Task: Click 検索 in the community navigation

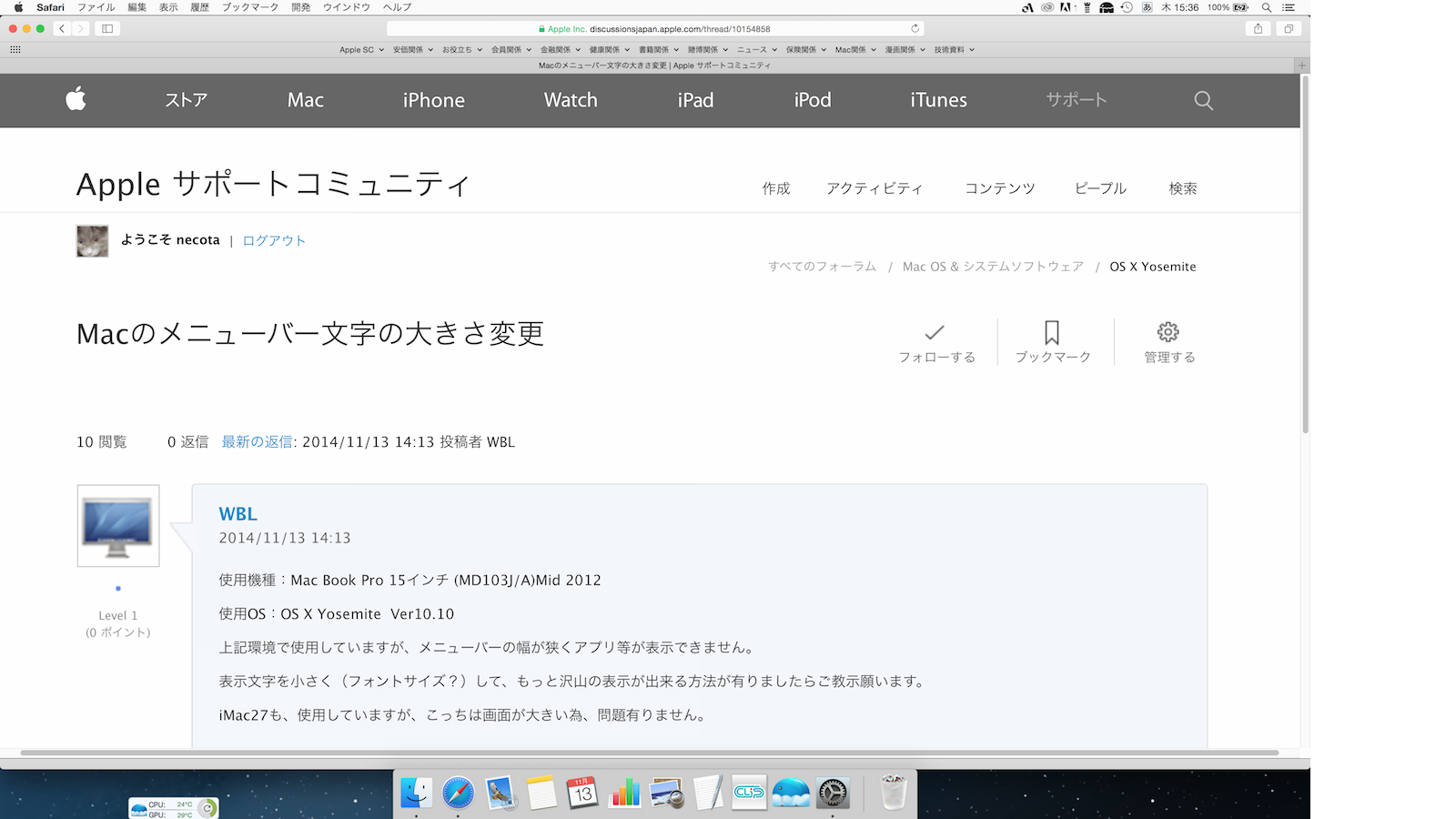Action: (1183, 188)
